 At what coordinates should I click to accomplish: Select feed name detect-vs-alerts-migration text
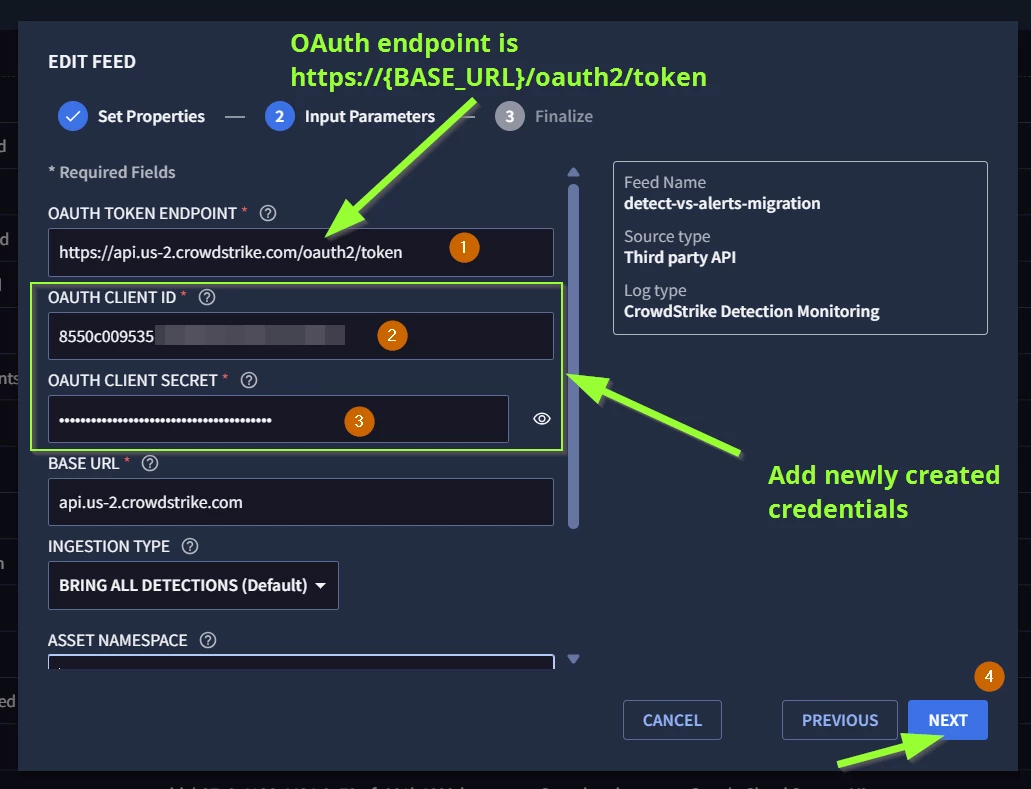[722, 203]
